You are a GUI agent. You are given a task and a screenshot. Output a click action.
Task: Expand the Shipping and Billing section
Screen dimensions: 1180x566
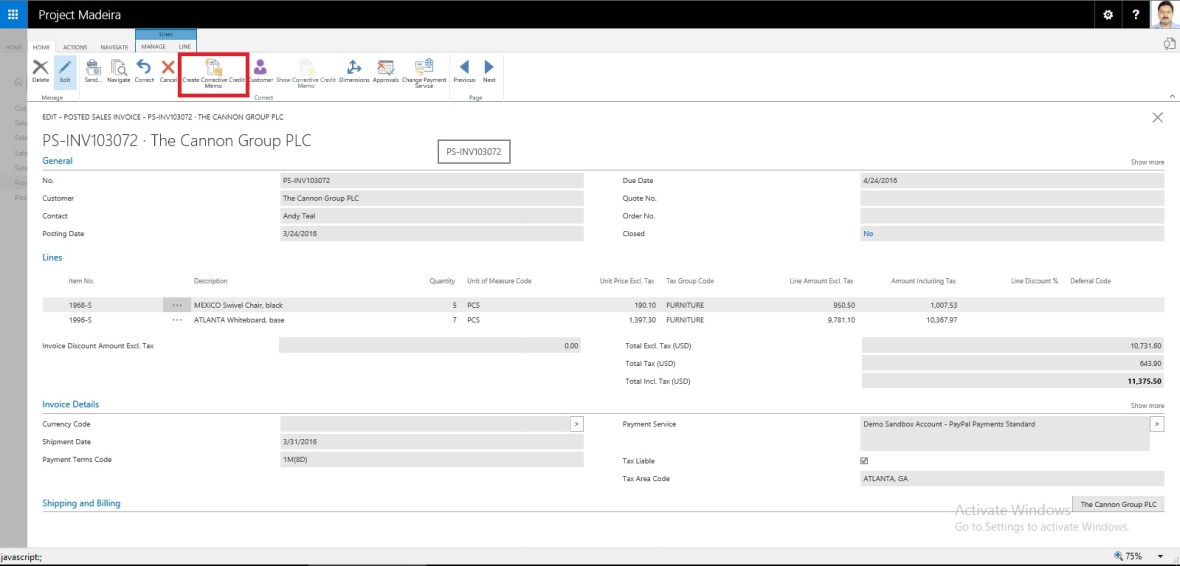pos(81,503)
